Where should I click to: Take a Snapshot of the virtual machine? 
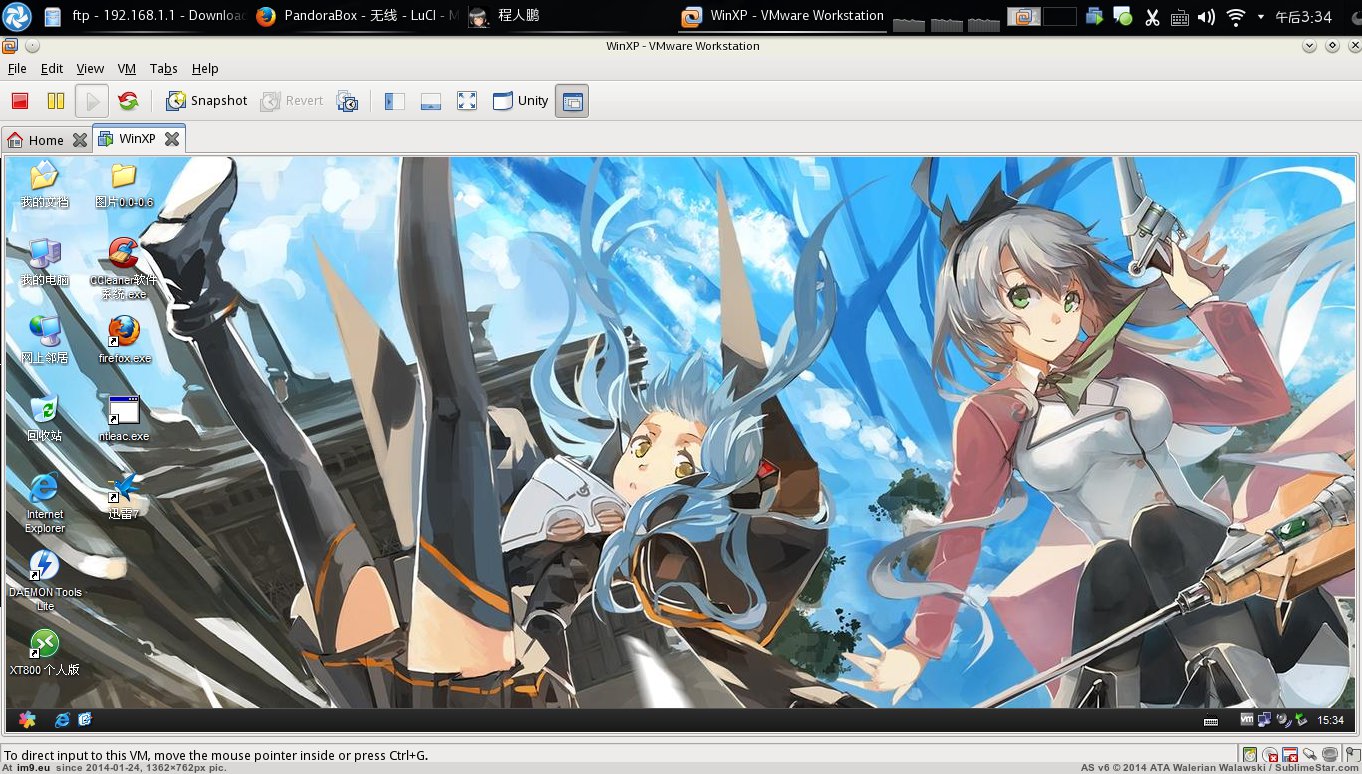click(x=207, y=101)
